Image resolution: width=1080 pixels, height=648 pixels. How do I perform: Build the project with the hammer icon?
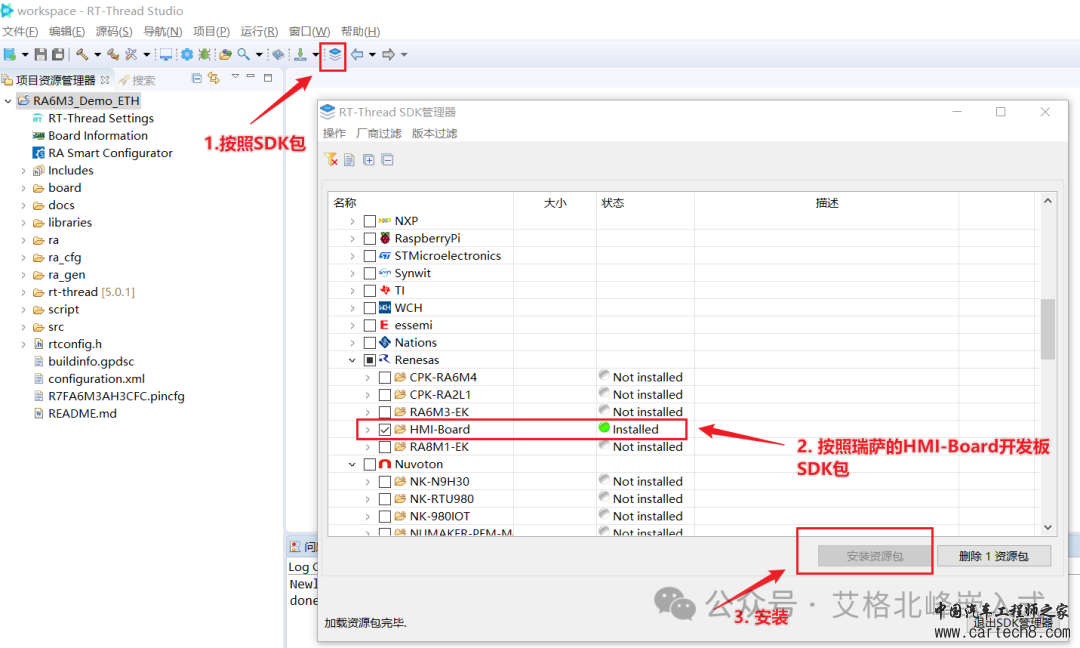coord(82,54)
